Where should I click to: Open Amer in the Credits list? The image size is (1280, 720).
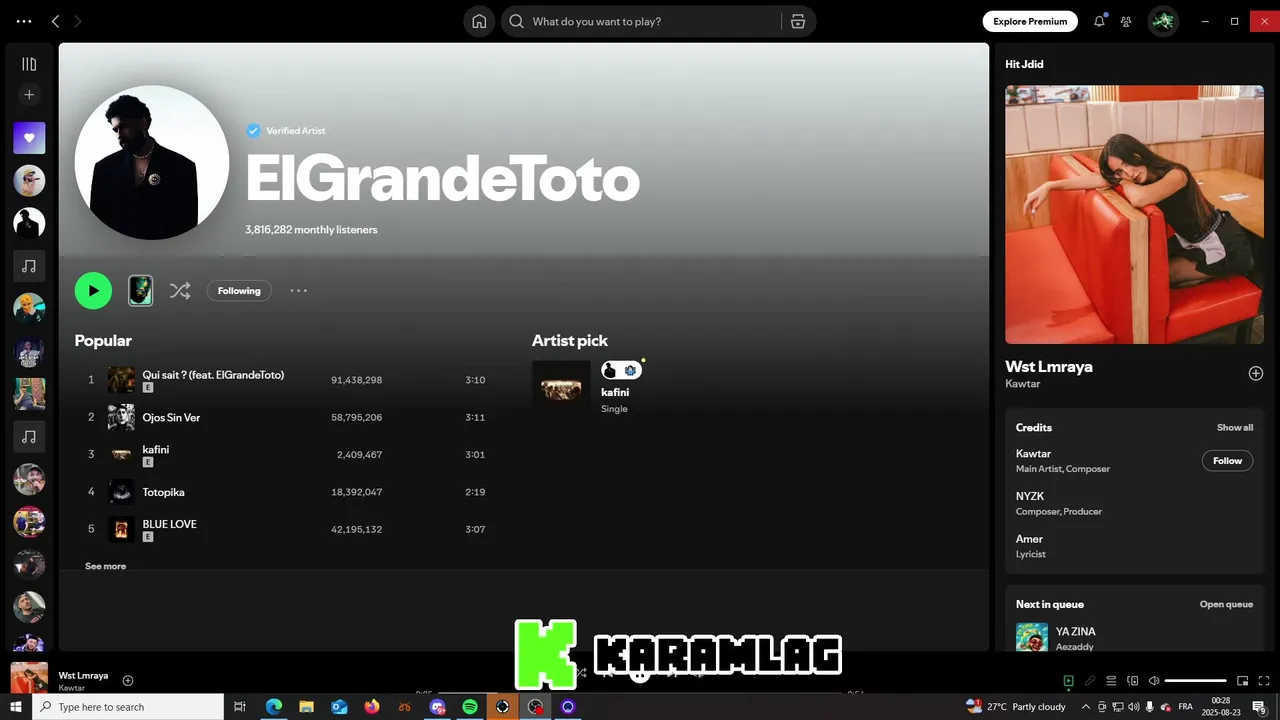1029,539
